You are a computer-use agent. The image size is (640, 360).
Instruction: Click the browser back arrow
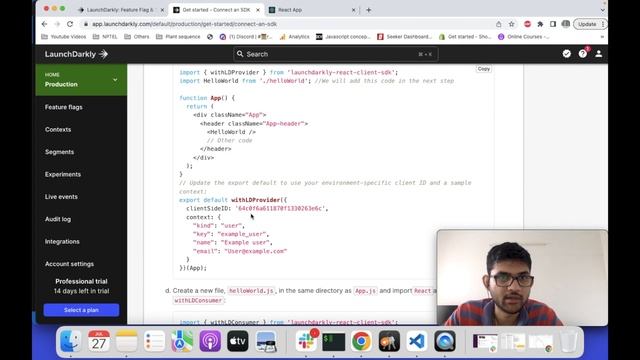44,24
